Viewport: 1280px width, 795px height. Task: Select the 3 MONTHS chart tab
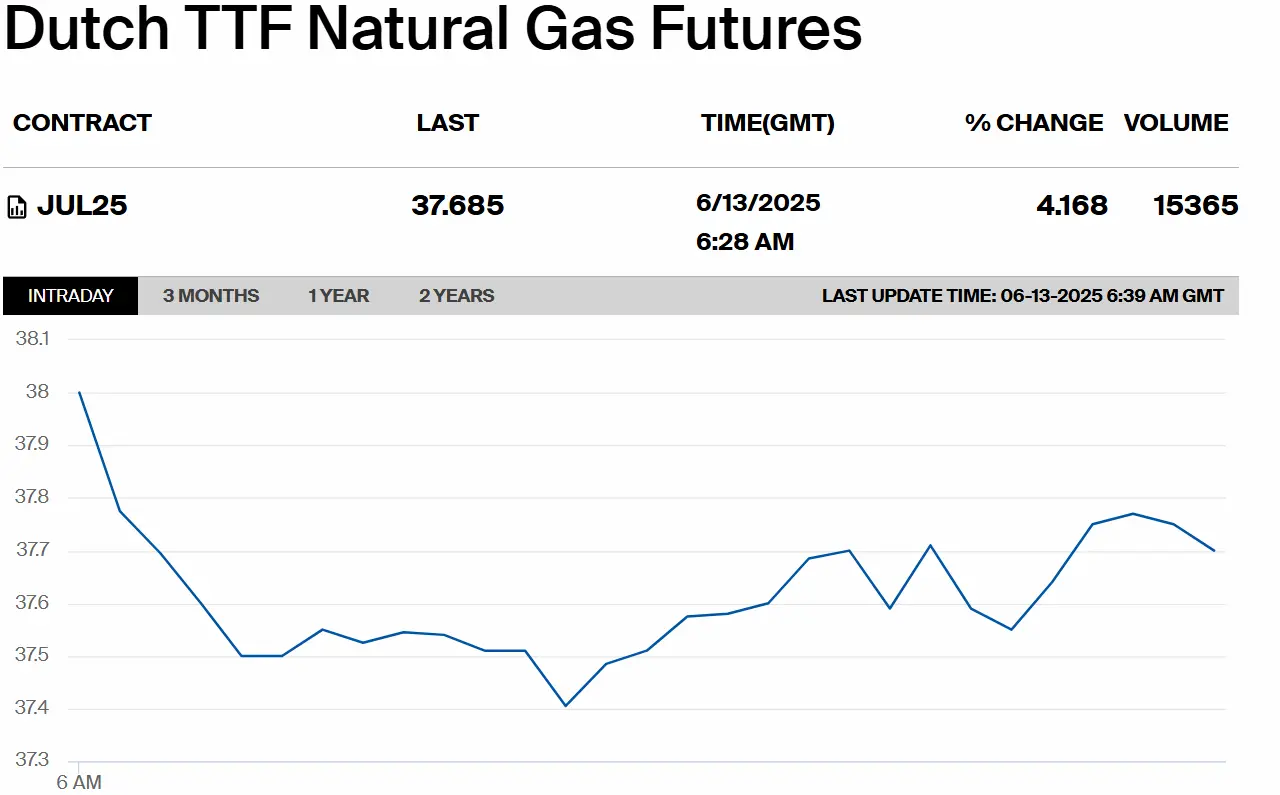click(211, 296)
